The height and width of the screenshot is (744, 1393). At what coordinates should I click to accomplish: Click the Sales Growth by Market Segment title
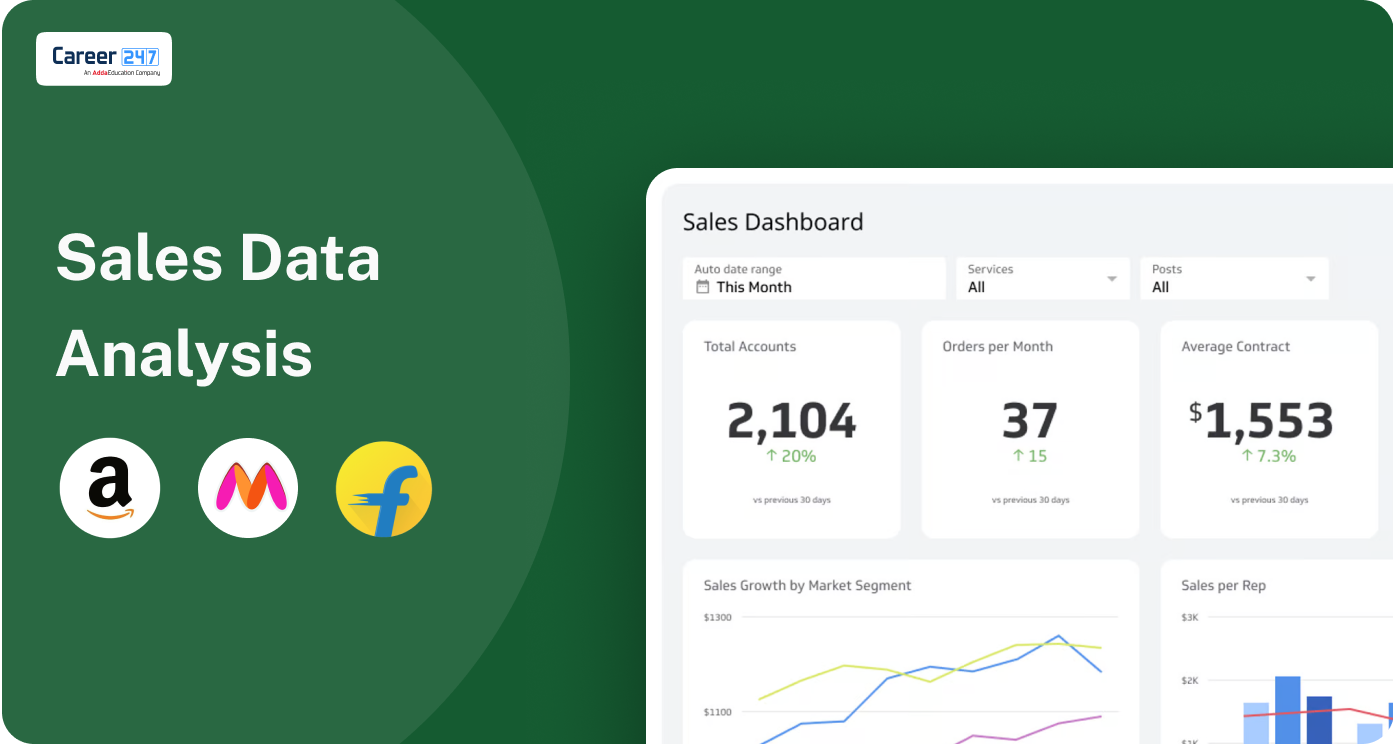pos(807,585)
